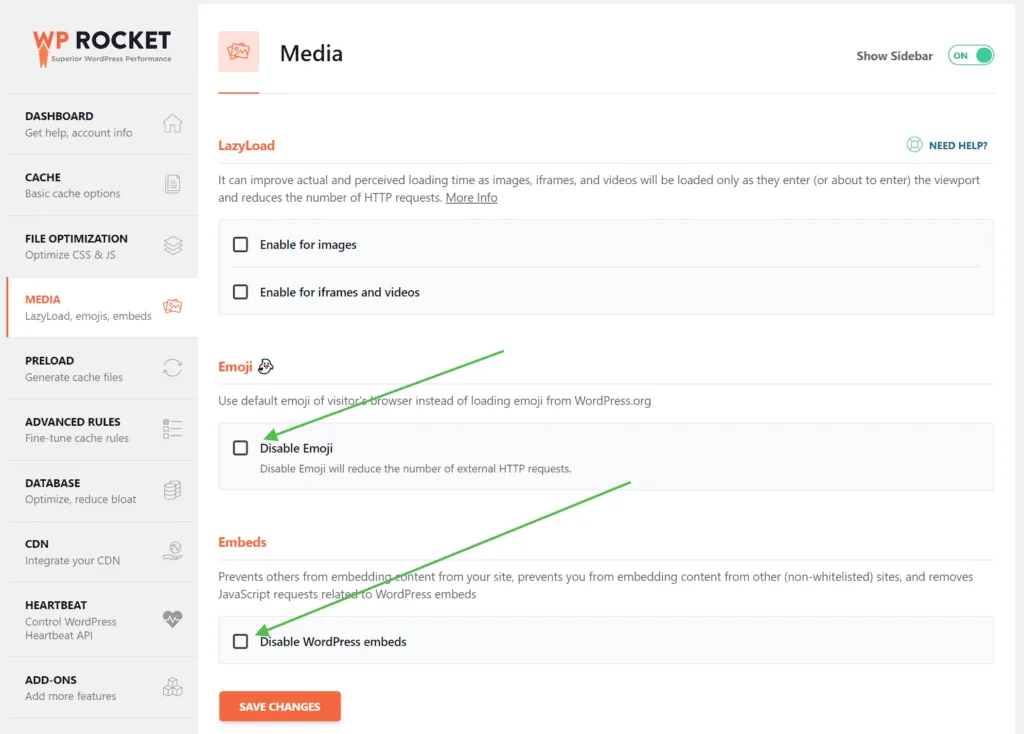1024x734 pixels.
Task: Click the Add-ons cubes icon
Action: (172, 687)
